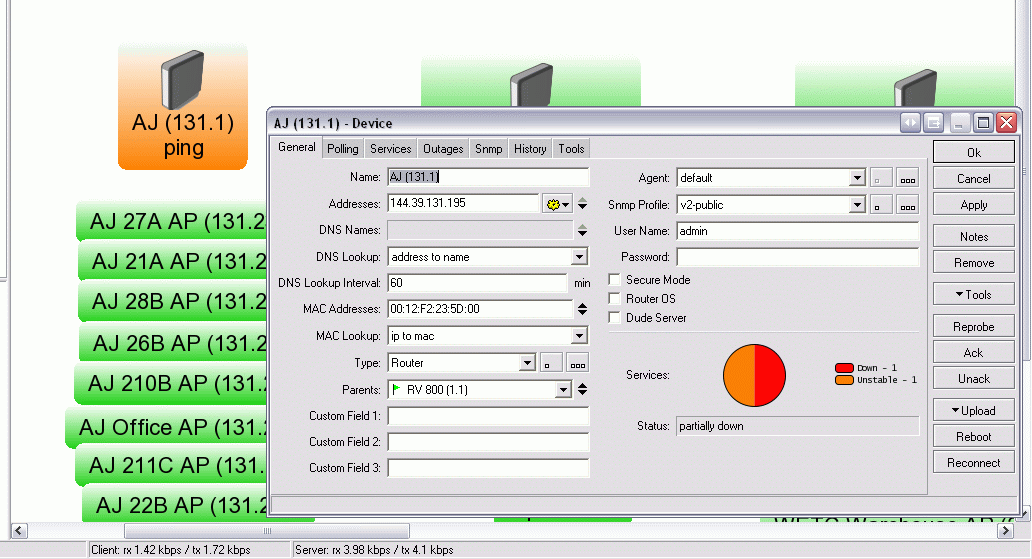Open the address tools gear icon dropdown
The image size is (1032, 559).
557,204
